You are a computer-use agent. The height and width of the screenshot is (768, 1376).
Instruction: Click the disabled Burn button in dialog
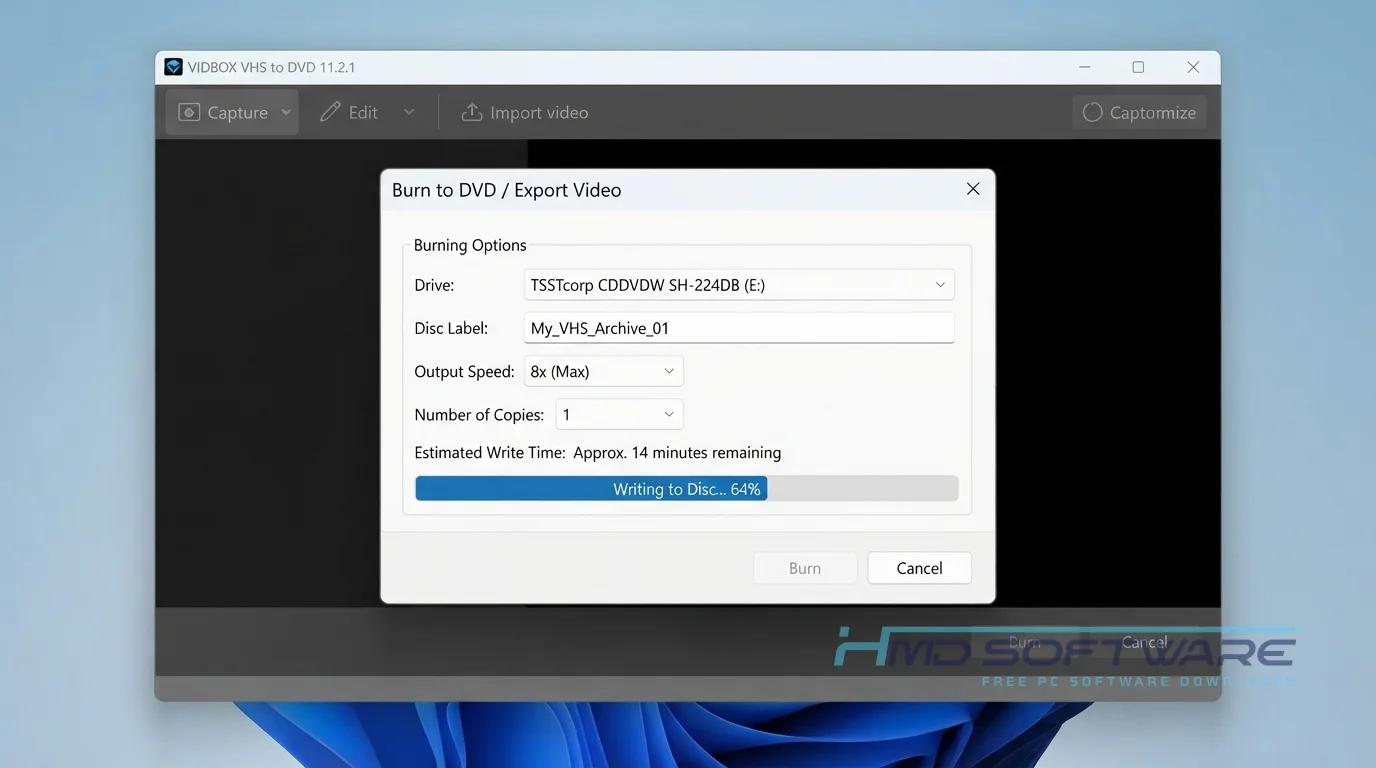(x=805, y=568)
